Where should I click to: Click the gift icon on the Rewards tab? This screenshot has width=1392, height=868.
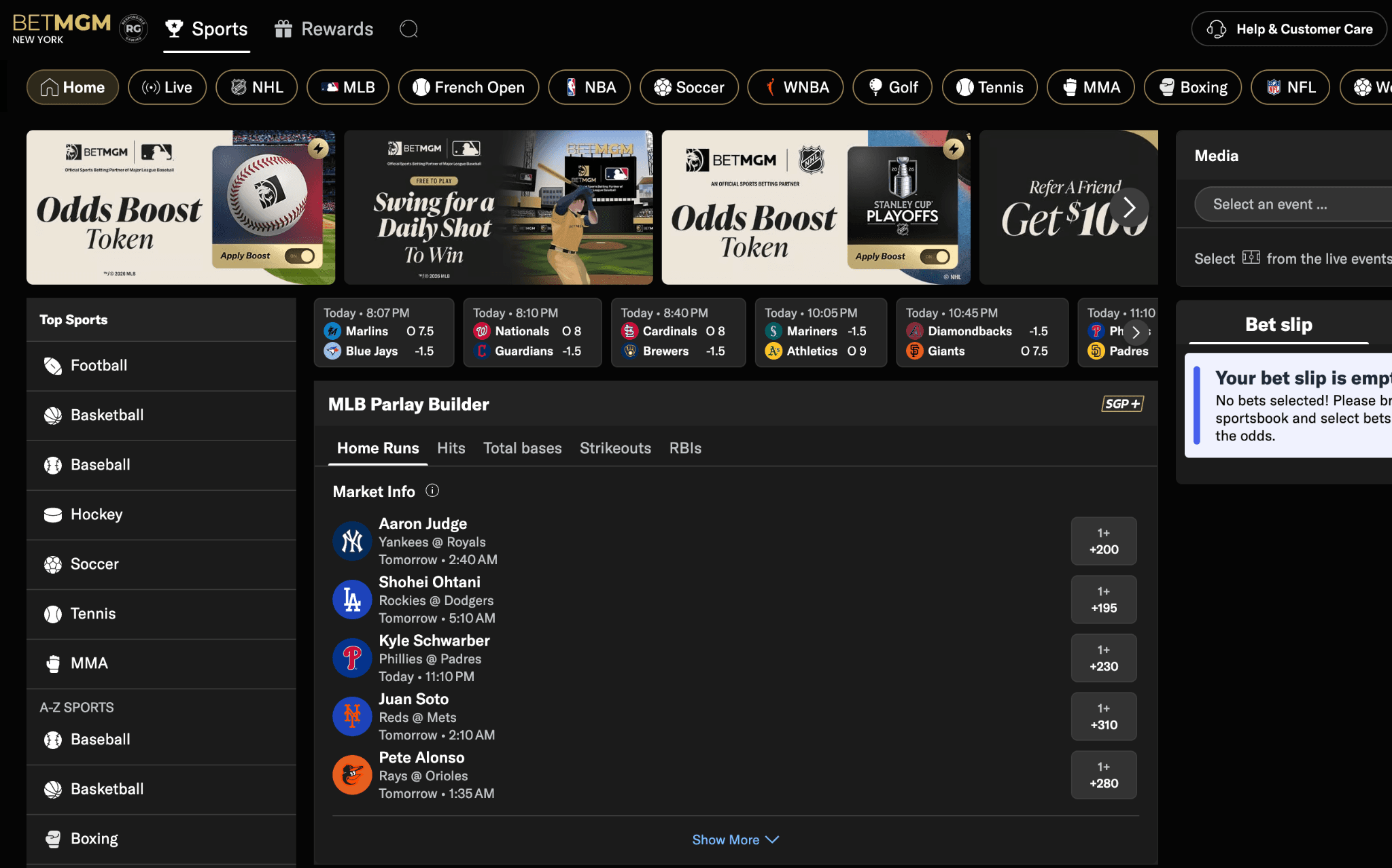[x=283, y=29]
